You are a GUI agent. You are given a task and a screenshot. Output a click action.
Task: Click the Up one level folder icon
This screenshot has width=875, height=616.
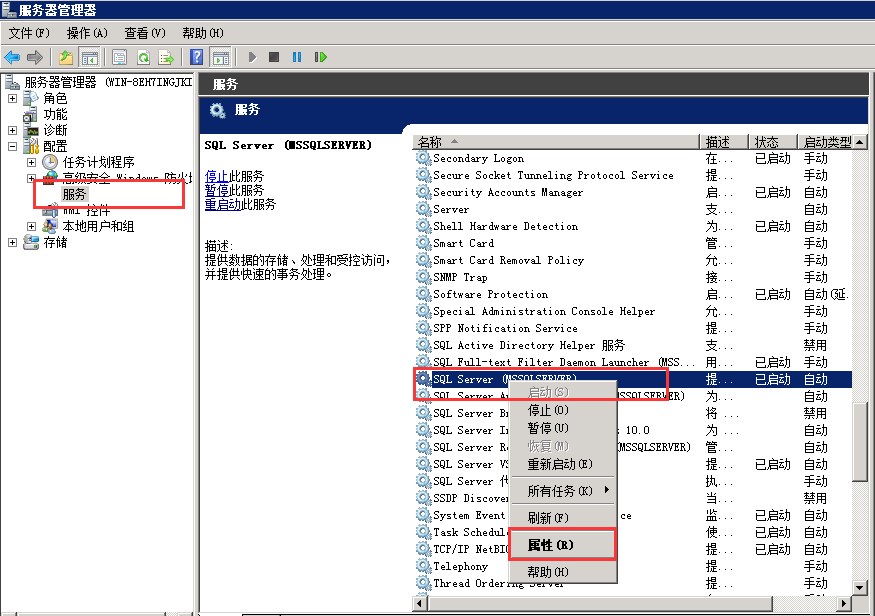[66, 57]
